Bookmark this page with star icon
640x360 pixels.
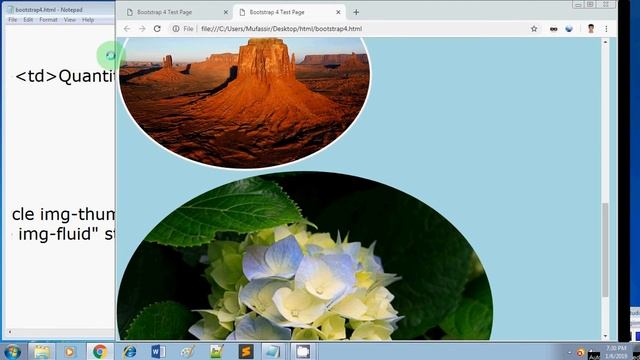click(x=534, y=29)
